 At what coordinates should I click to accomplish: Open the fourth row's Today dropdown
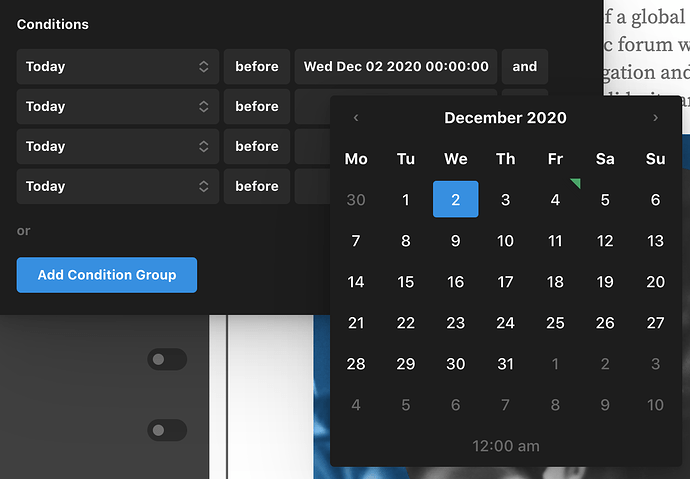(x=118, y=186)
